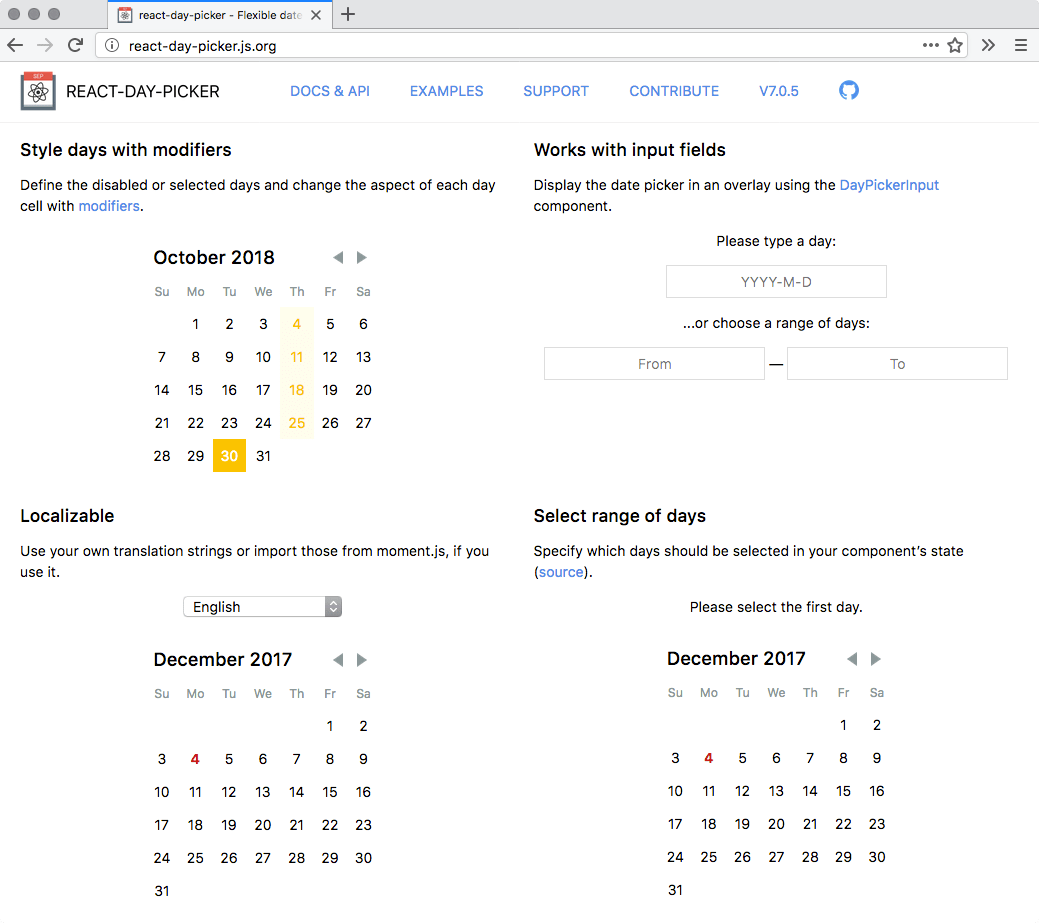Expand the toolbar overflow chevron
This screenshot has width=1039, height=923.
pyautogui.click(x=986, y=45)
